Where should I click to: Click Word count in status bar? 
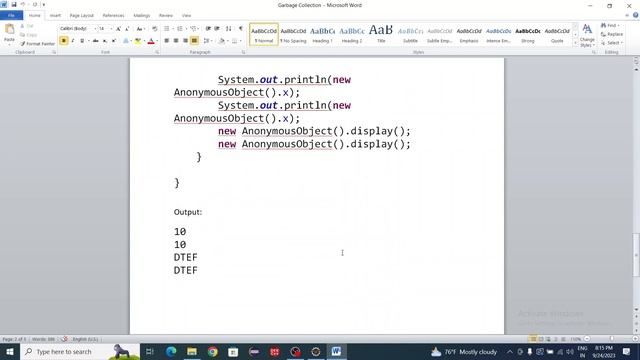point(43,339)
